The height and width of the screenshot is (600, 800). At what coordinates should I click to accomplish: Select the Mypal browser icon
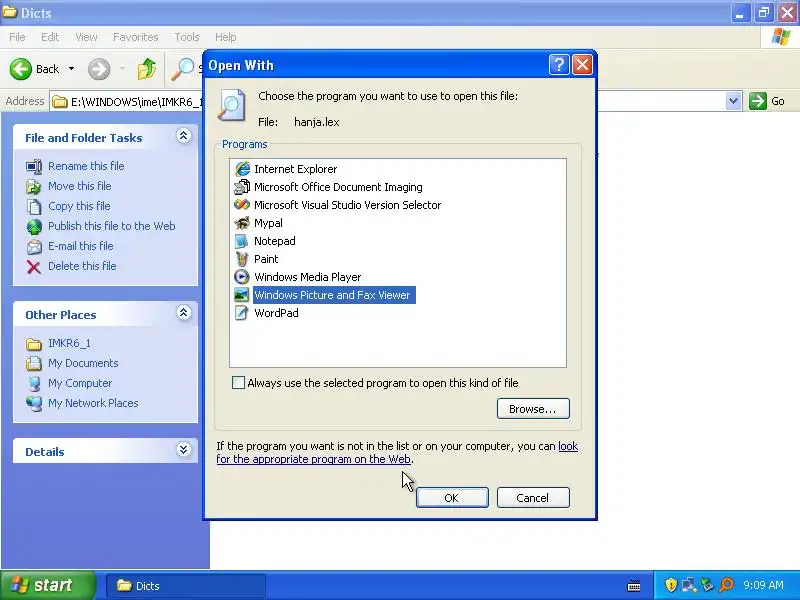(242, 223)
